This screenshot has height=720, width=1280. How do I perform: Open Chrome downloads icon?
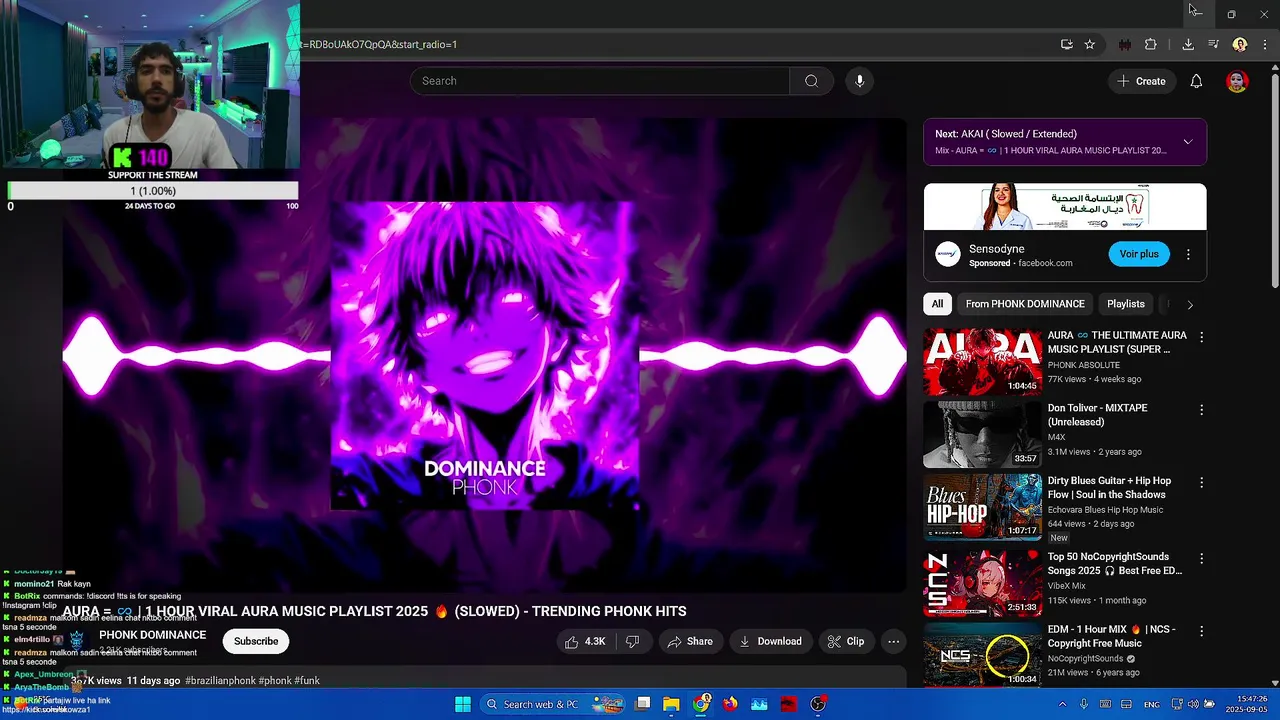click(x=1188, y=44)
